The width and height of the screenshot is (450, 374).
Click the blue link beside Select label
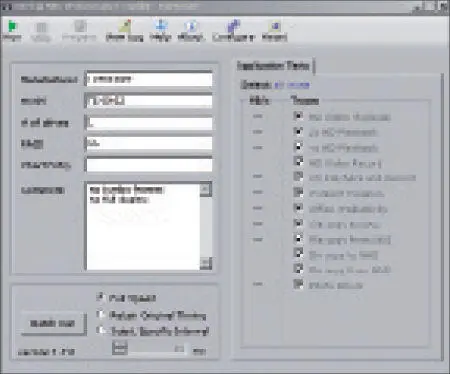pos(292,85)
